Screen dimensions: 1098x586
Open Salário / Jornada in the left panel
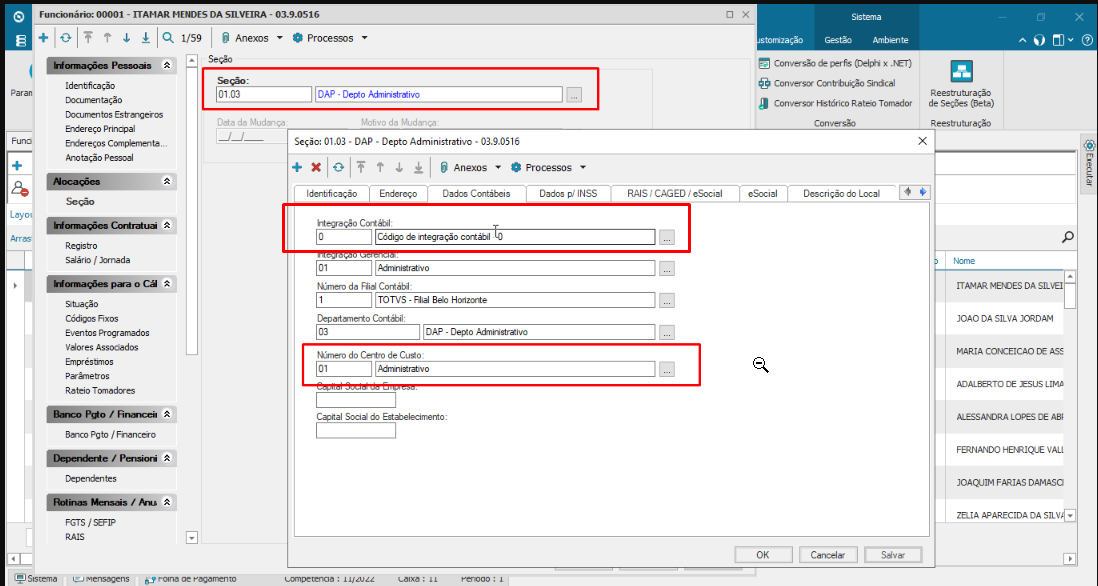tap(97, 260)
